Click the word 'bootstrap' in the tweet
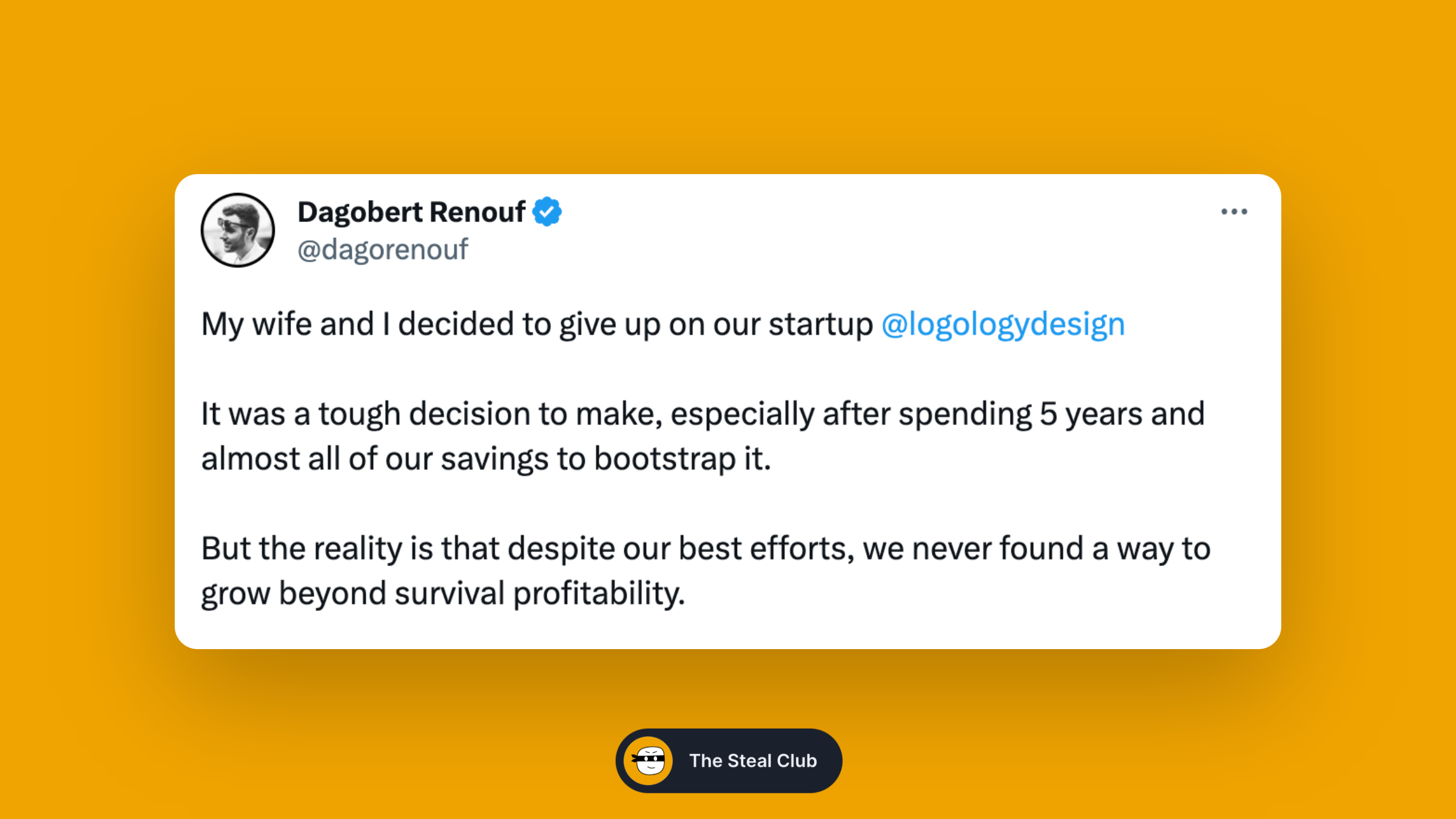The width and height of the screenshot is (1456, 819). [665, 460]
